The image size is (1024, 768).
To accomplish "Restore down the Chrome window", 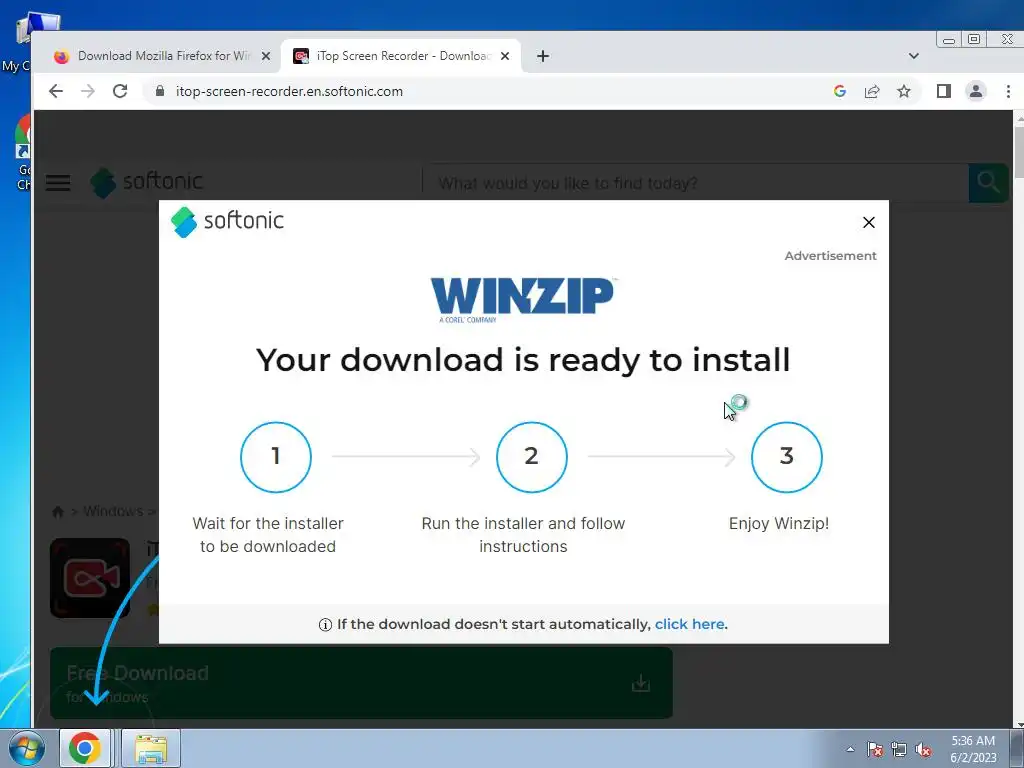I will coord(974,39).
